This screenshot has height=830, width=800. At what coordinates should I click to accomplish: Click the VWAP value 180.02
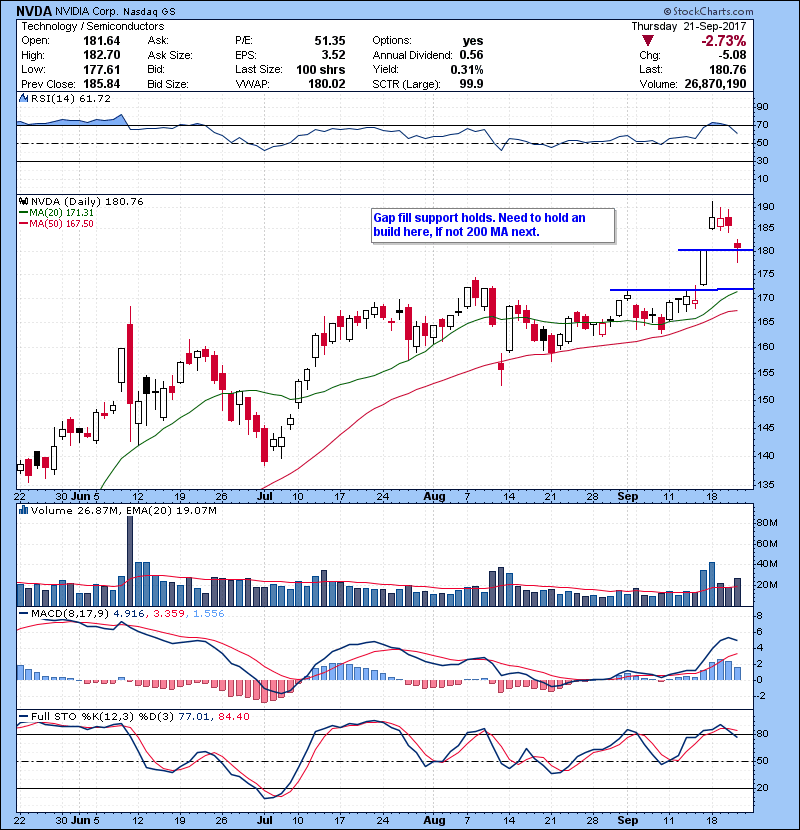[327, 84]
